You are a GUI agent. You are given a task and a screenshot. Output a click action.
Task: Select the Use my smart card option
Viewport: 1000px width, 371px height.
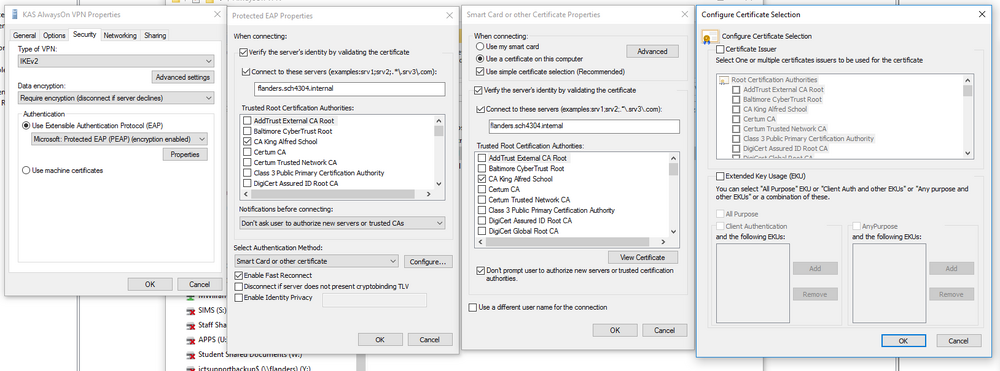click(x=480, y=47)
